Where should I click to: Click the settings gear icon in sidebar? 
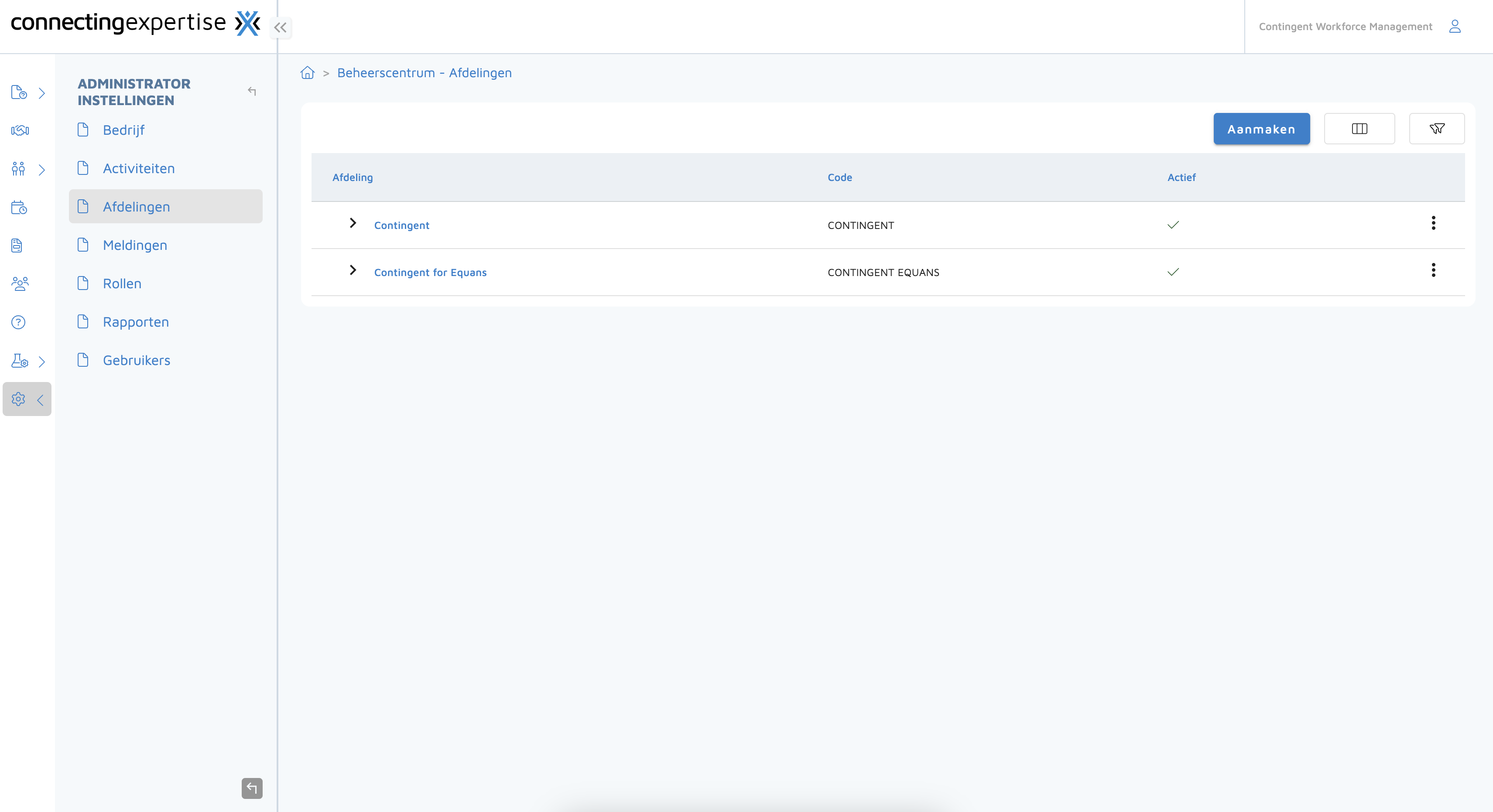[18, 399]
